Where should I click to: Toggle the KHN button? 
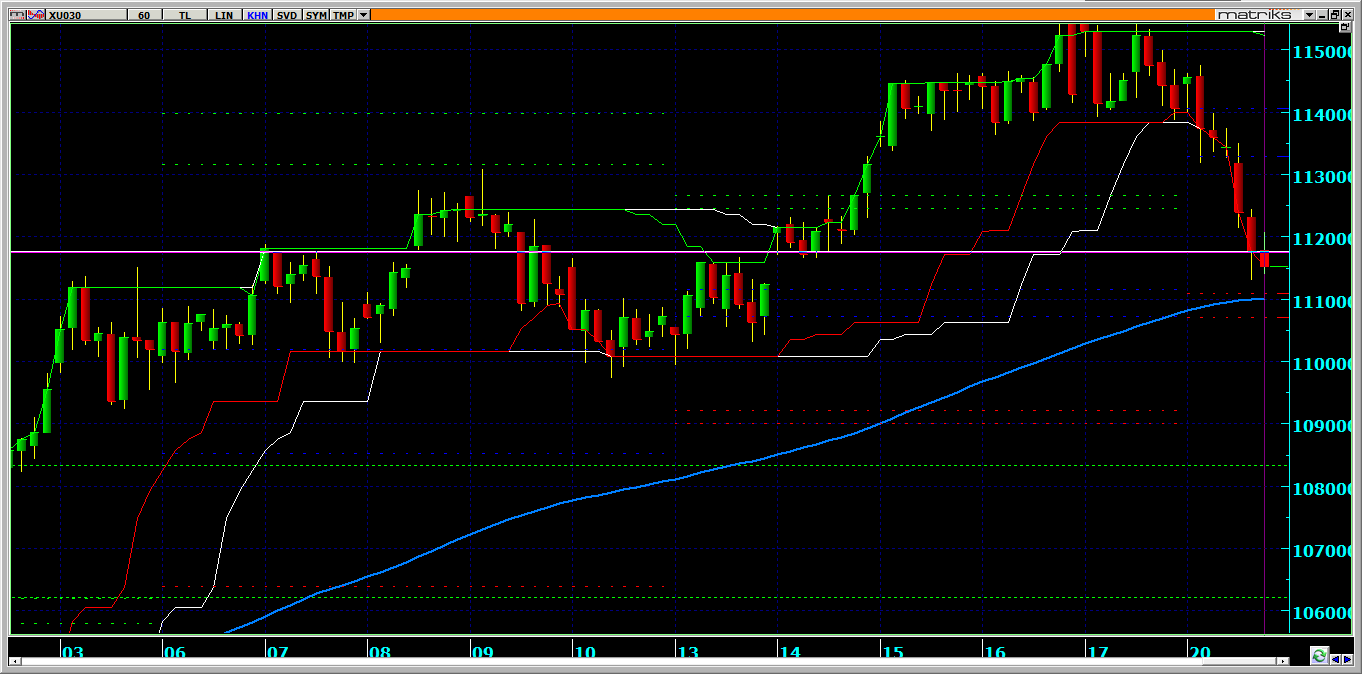(257, 15)
